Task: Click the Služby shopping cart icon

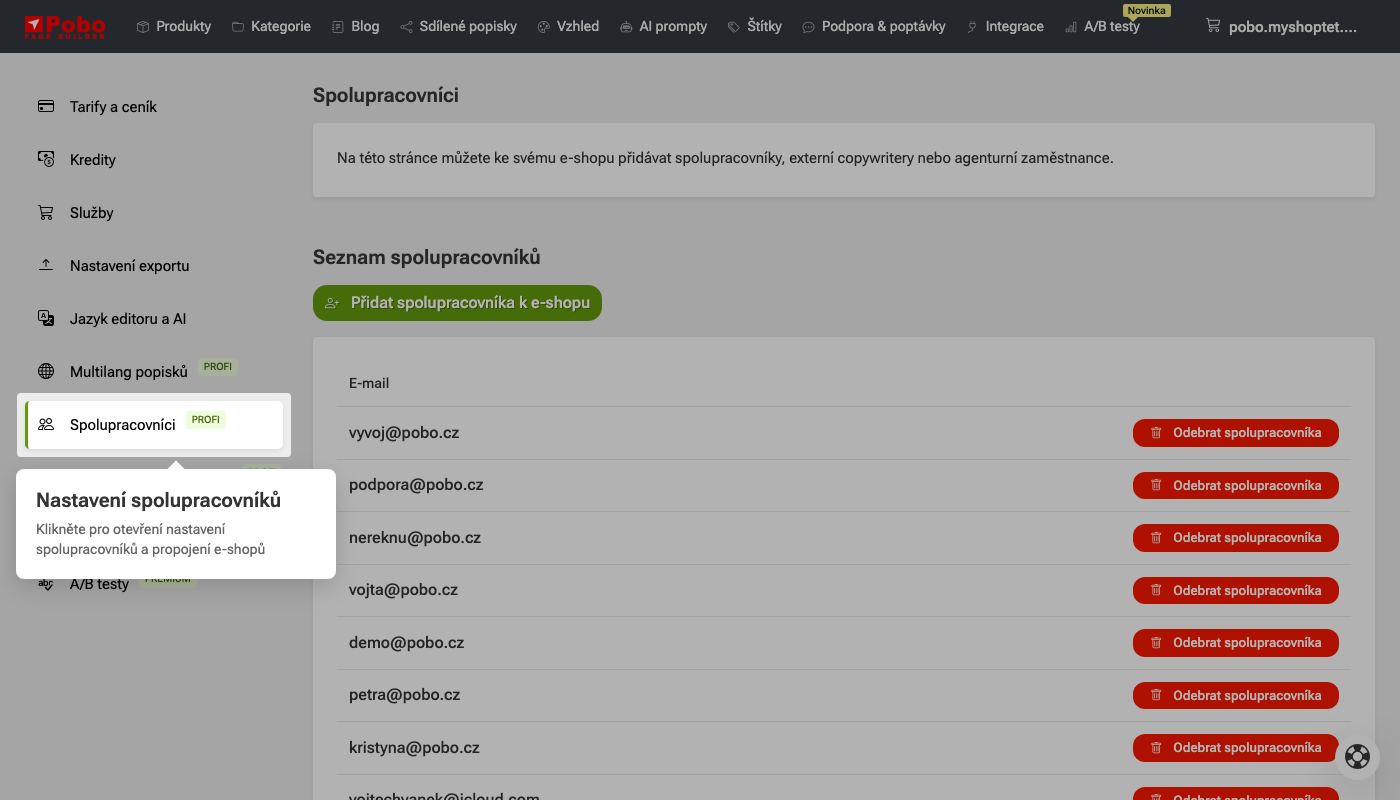Action: click(46, 212)
